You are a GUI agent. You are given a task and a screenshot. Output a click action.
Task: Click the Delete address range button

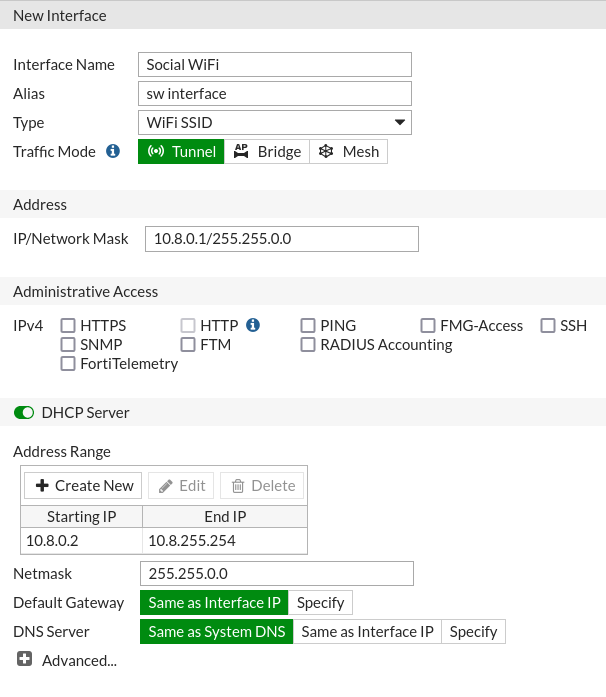[x=263, y=486]
